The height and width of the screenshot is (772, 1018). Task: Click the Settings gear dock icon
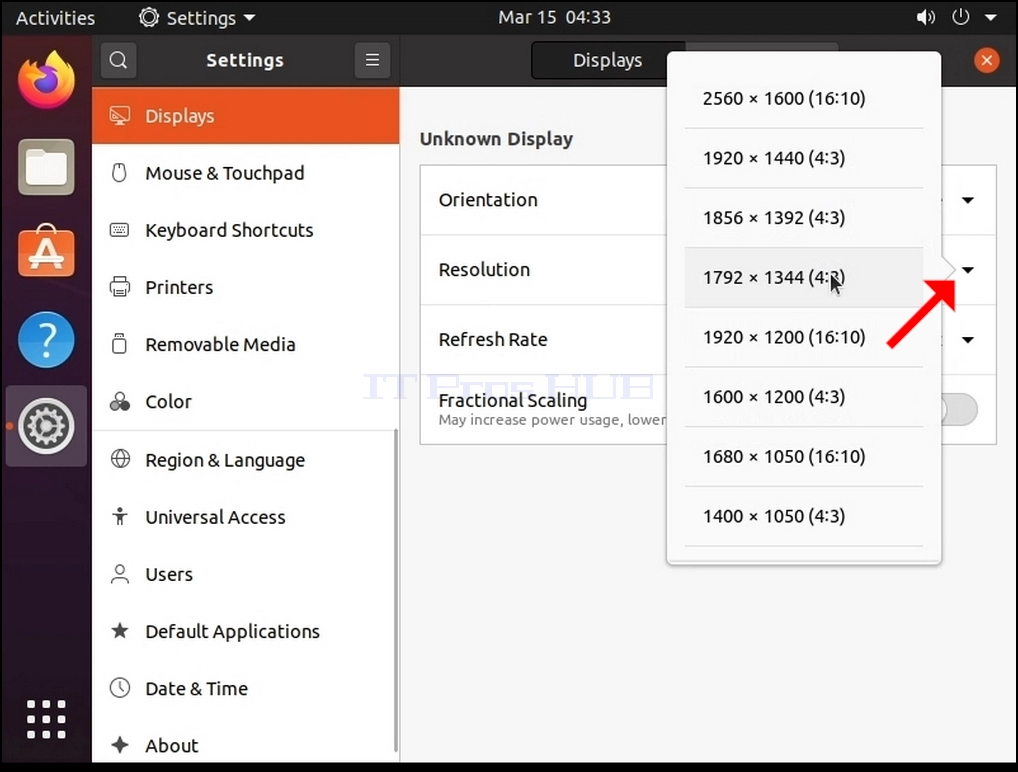[46, 426]
